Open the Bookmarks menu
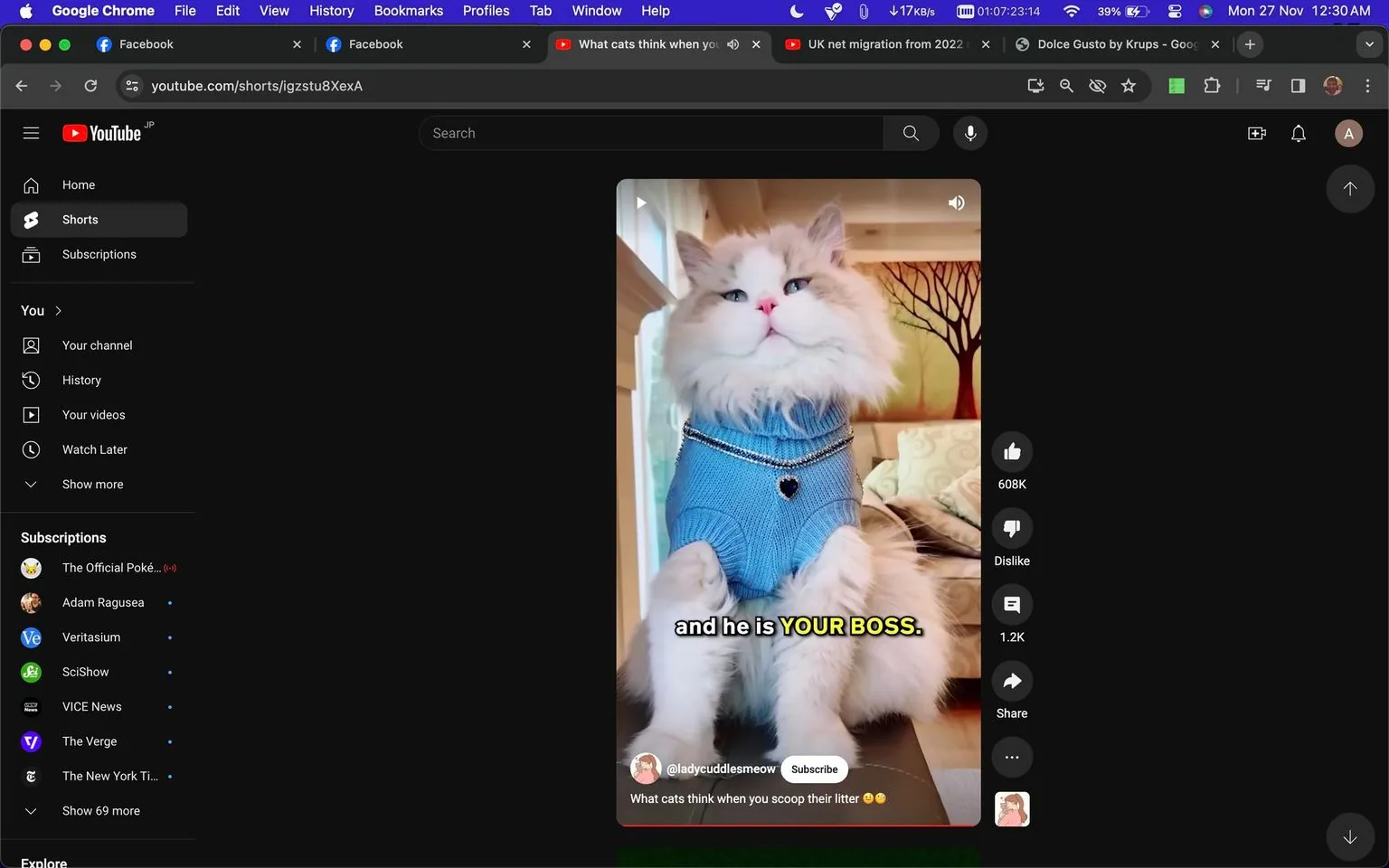The height and width of the screenshot is (868, 1389). pos(408,11)
